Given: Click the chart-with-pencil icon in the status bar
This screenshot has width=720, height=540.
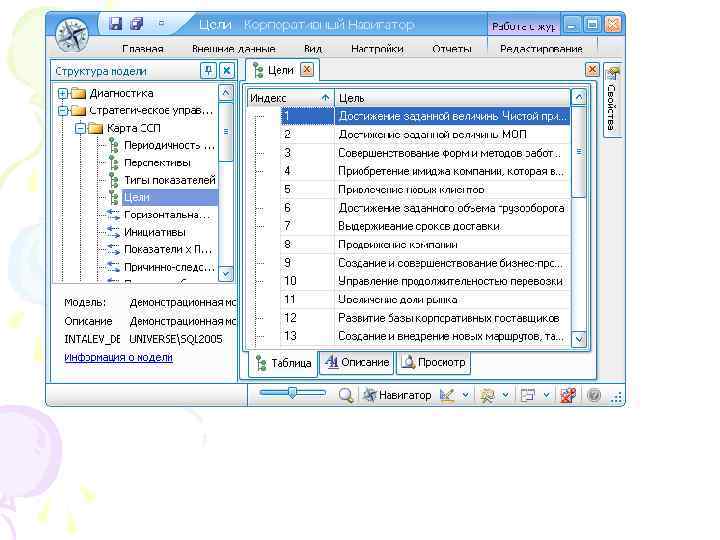Looking at the screenshot, I should pyautogui.click(x=447, y=395).
